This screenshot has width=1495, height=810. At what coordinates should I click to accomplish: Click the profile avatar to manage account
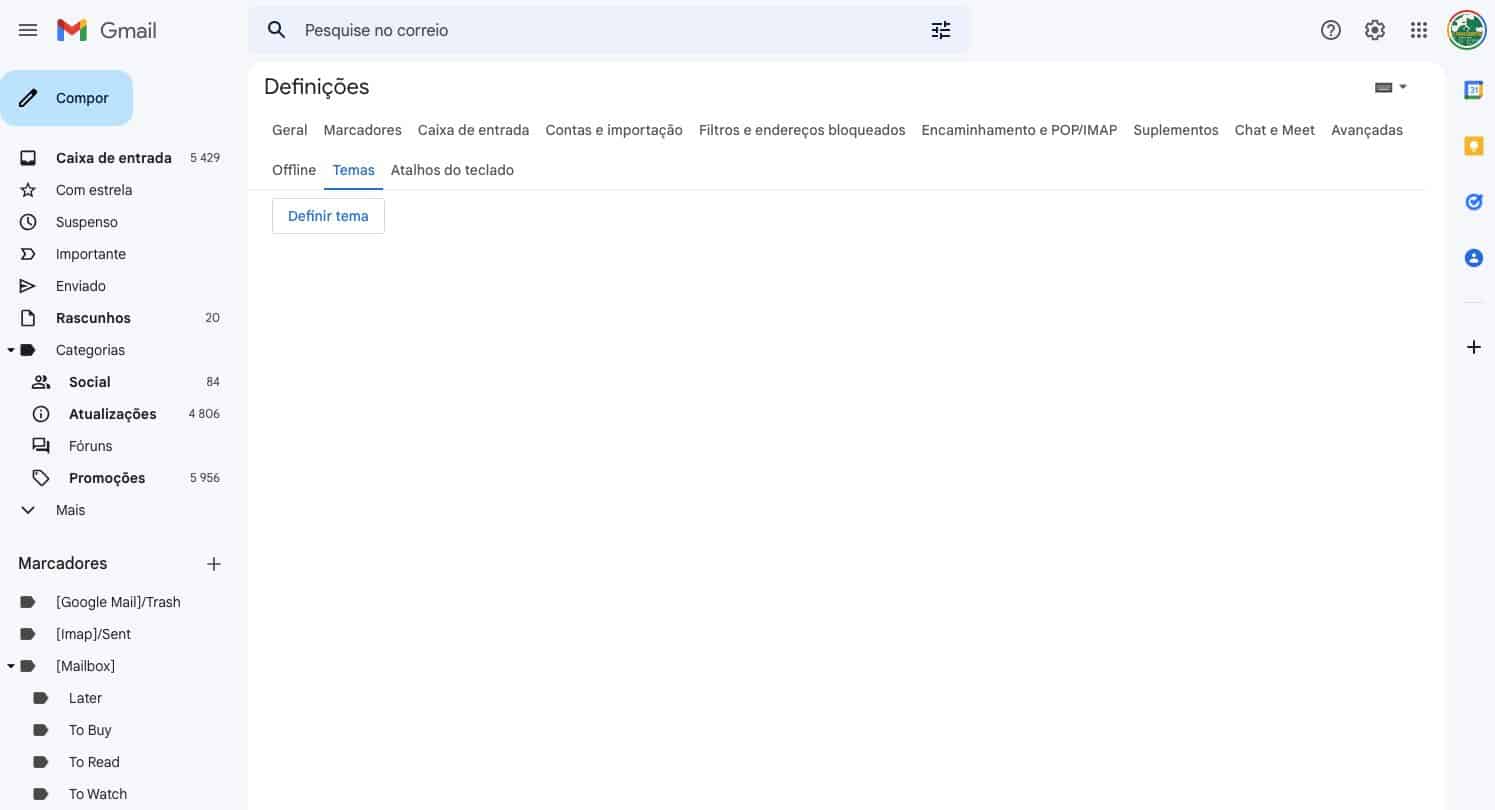point(1466,30)
